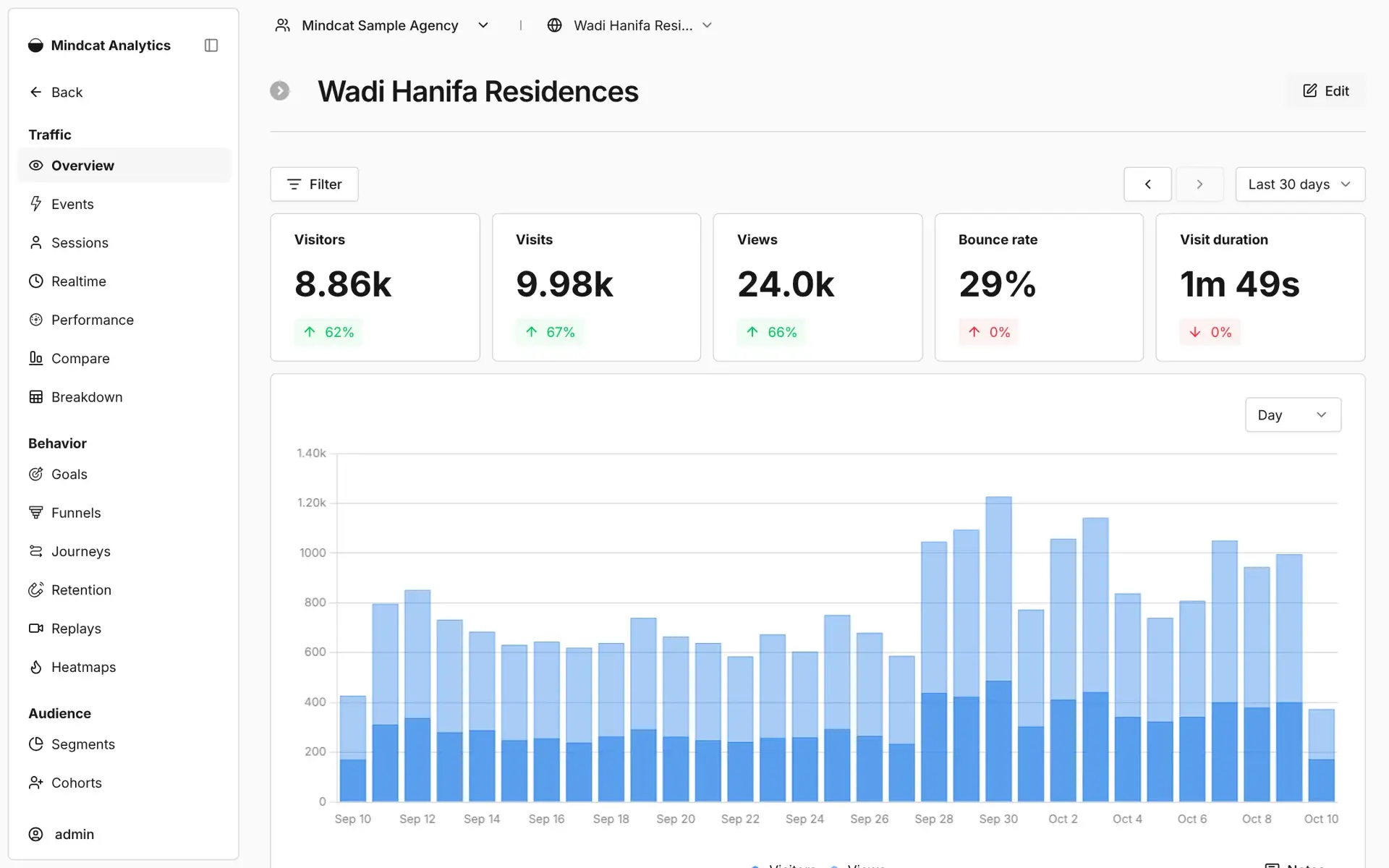Viewport: 1389px width, 868px height.
Task: Click the Wadi Hanifa Residences page title
Action: click(x=478, y=92)
